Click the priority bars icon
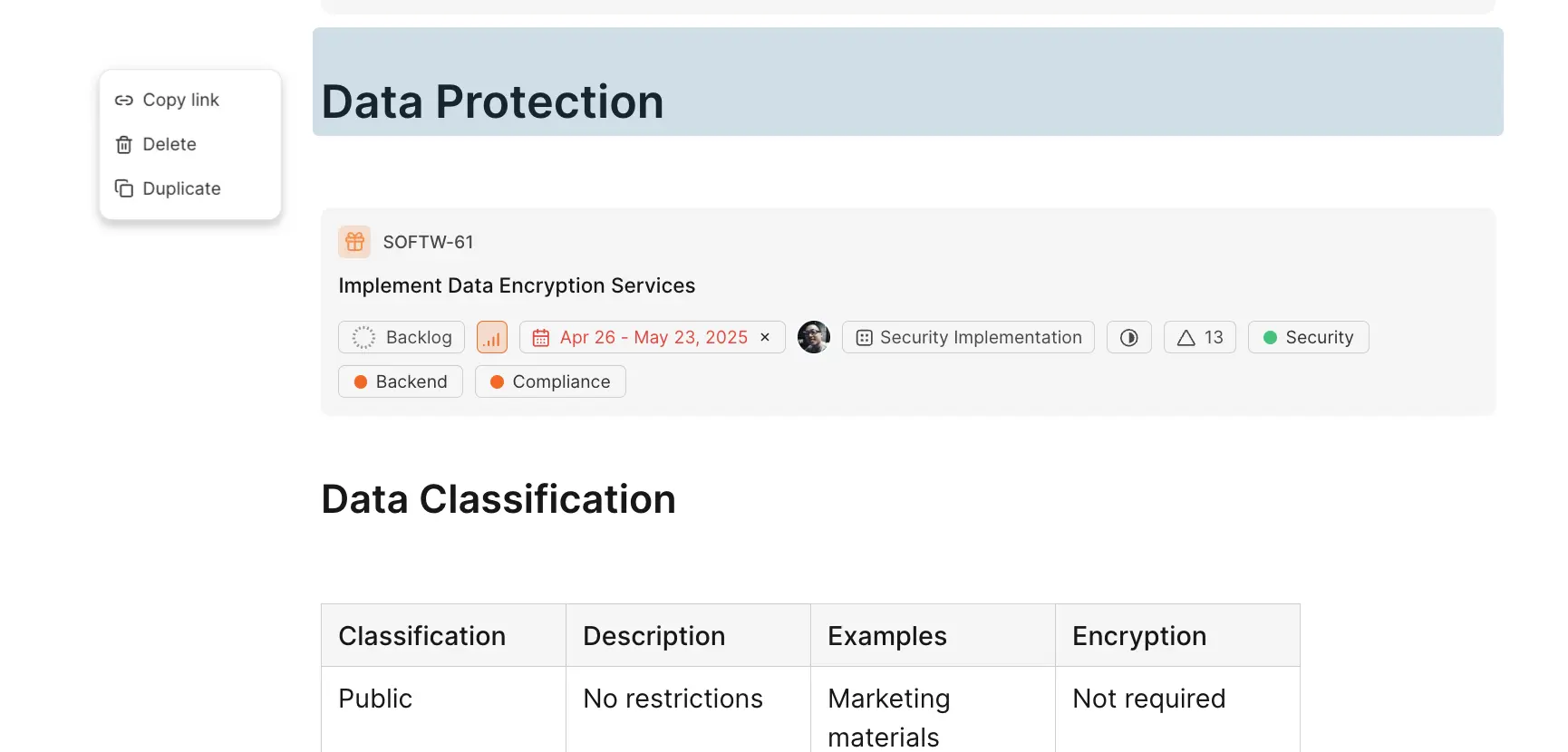This screenshot has width=1568, height=752. [492, 338]
